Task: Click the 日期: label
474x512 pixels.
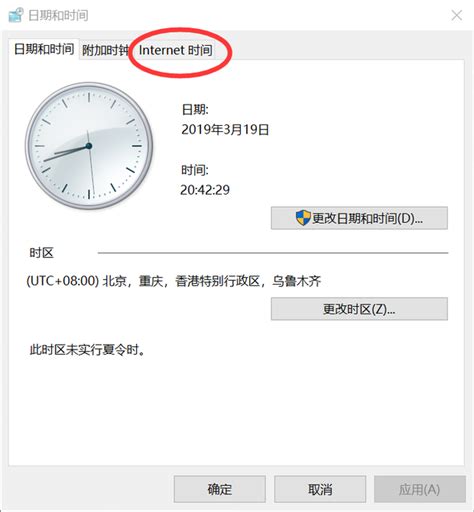Action: pos(195,109)
